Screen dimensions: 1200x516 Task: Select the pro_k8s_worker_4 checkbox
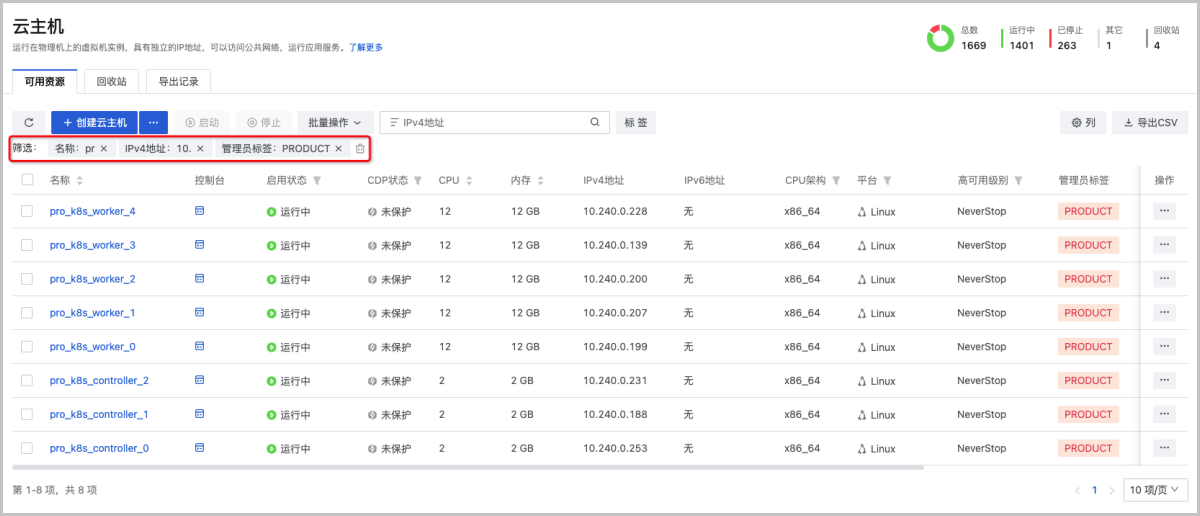tap(27, 211)
